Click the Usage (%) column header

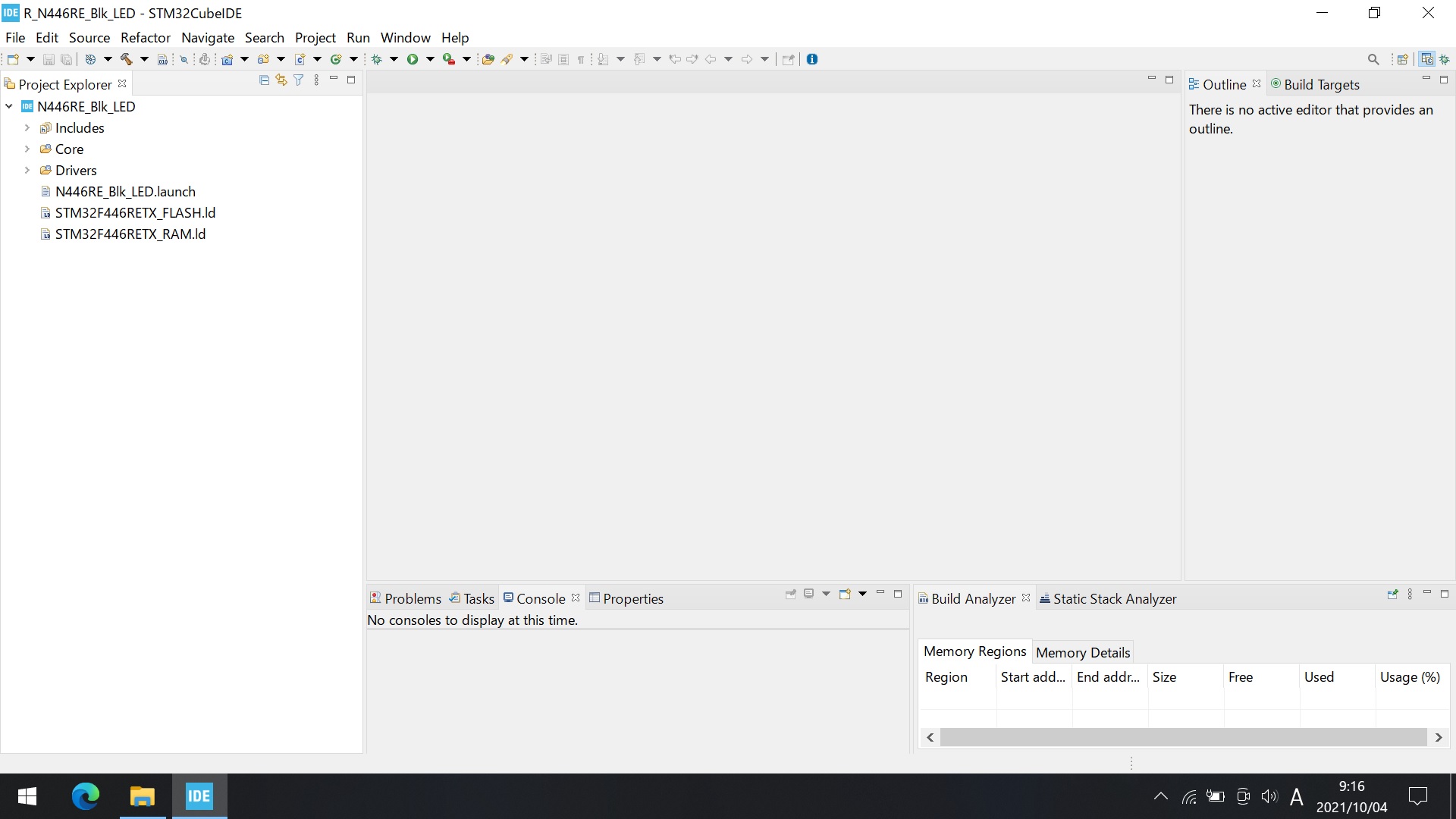1410,677
